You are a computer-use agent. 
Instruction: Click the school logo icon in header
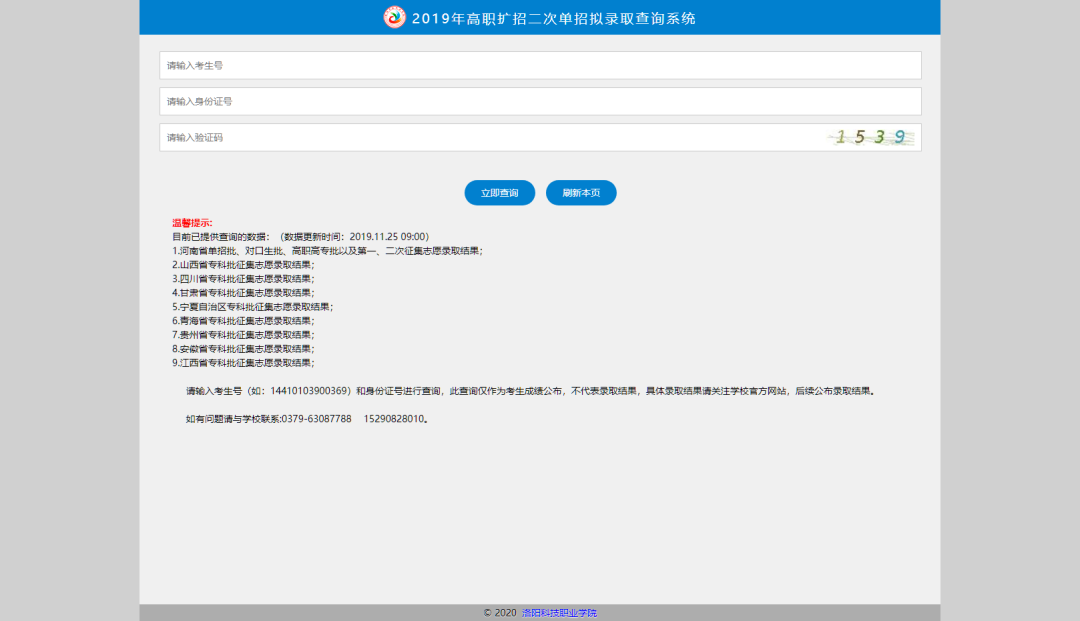coord(395,17)
